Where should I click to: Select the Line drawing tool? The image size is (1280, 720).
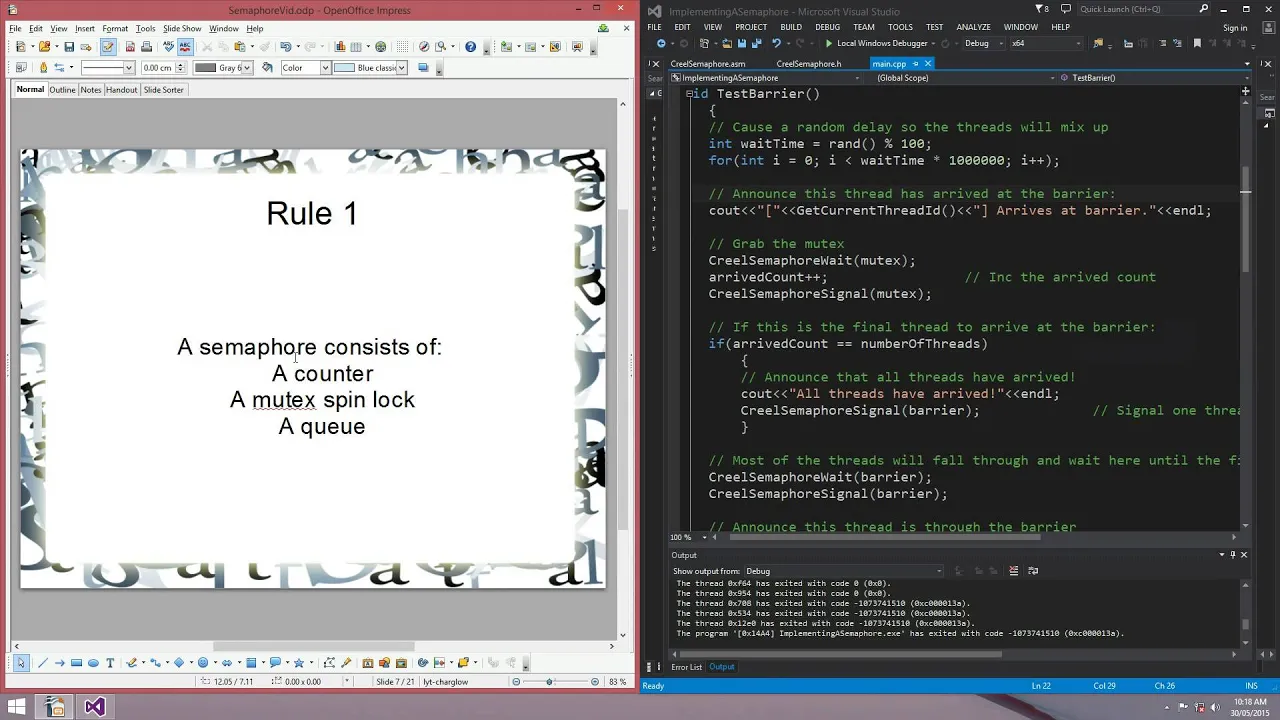click(42, 662)
